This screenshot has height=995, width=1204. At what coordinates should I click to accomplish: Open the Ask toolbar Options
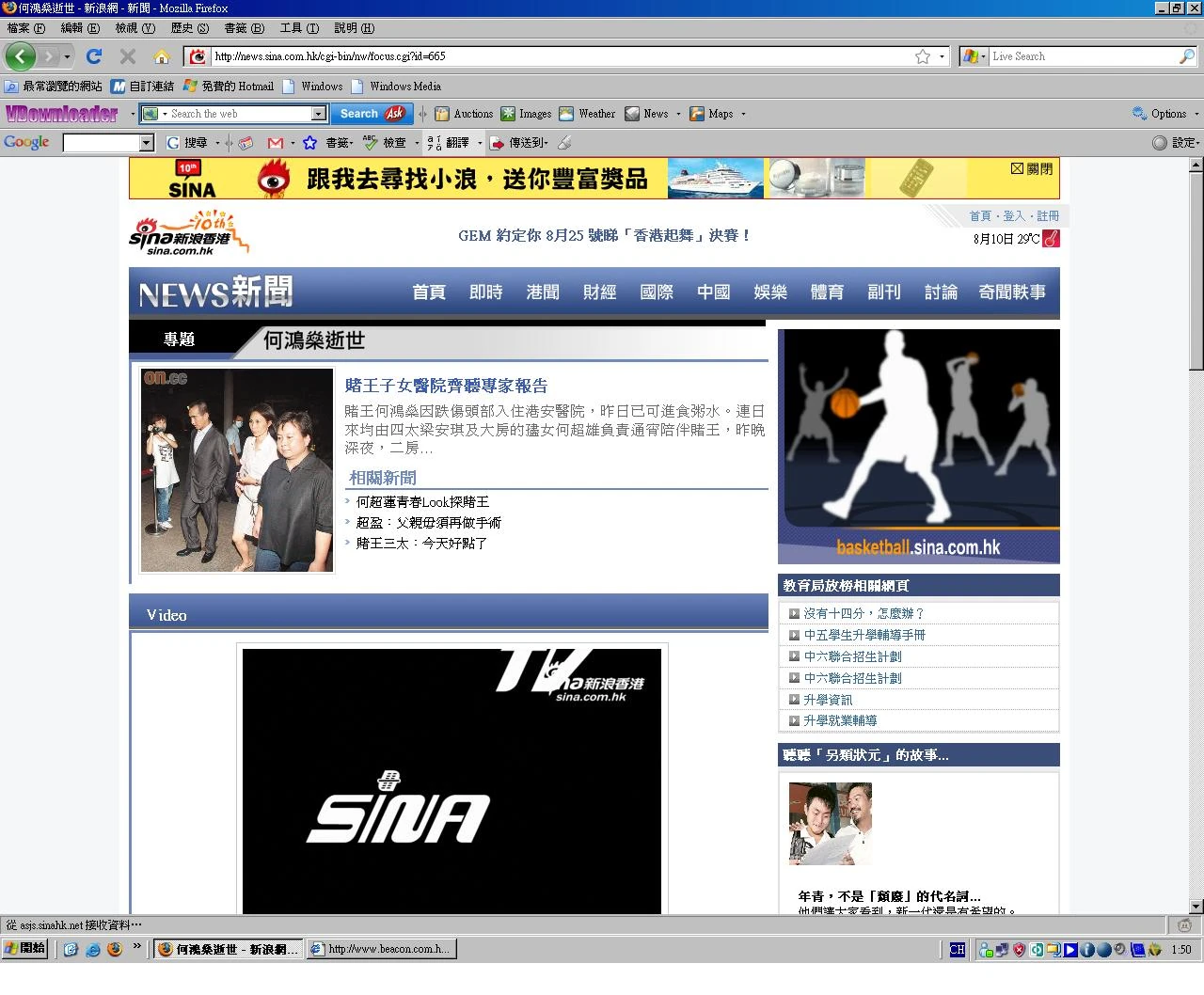1160,114
